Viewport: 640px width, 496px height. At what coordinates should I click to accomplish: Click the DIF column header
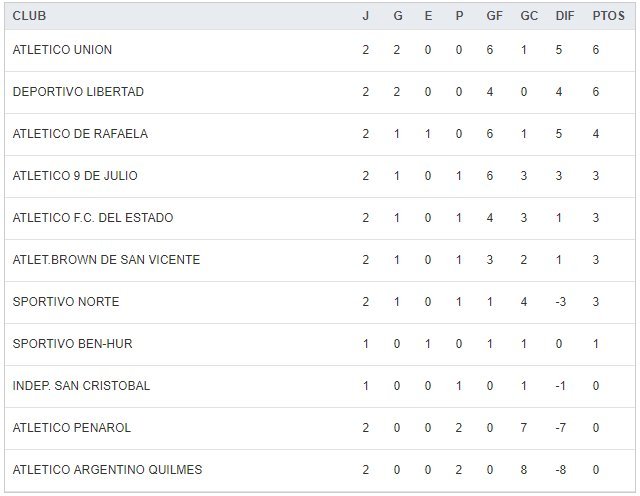(564, 16)
